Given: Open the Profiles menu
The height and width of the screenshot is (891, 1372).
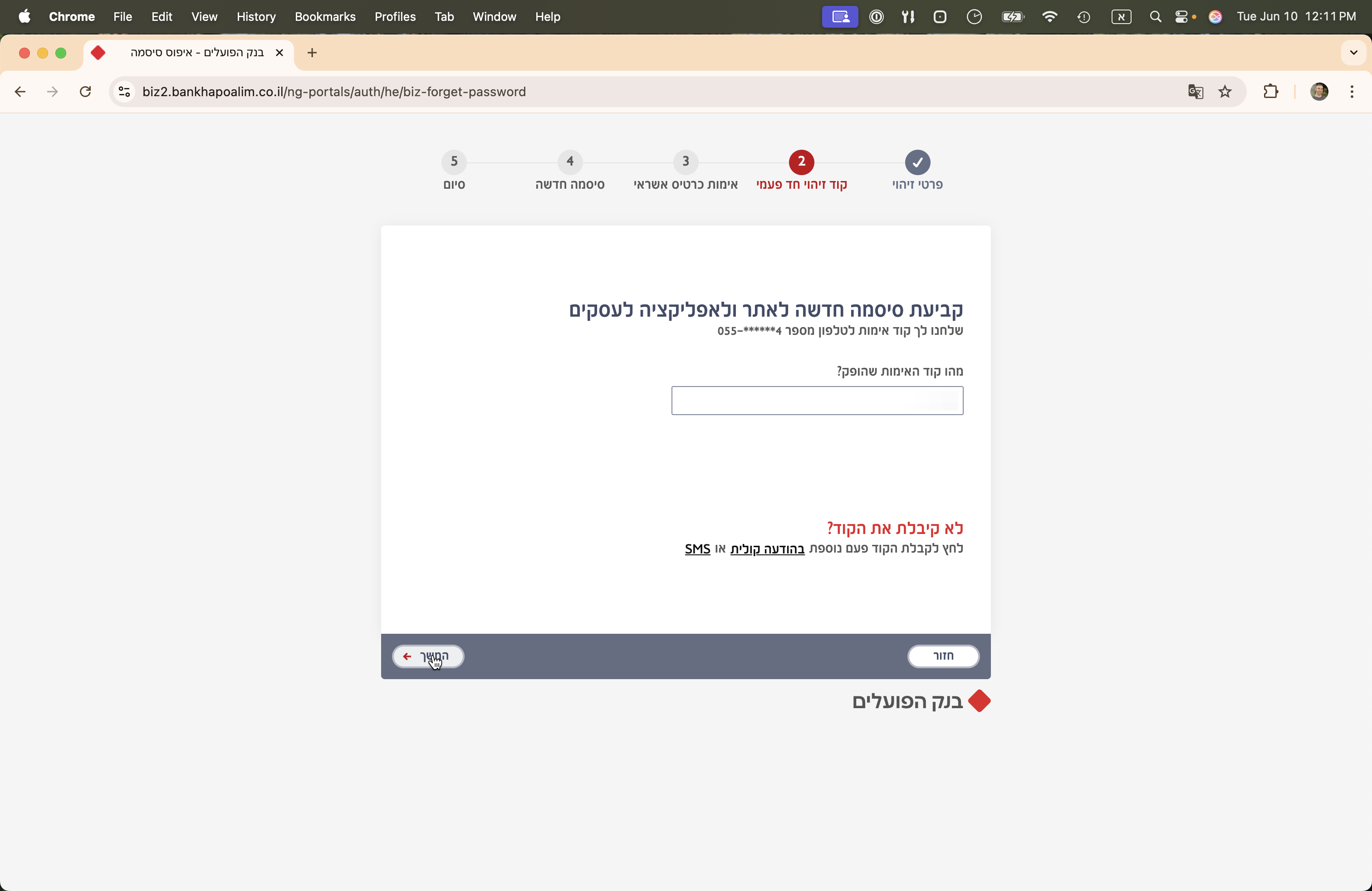Looking at the screenshot, I should coord(395,17).
